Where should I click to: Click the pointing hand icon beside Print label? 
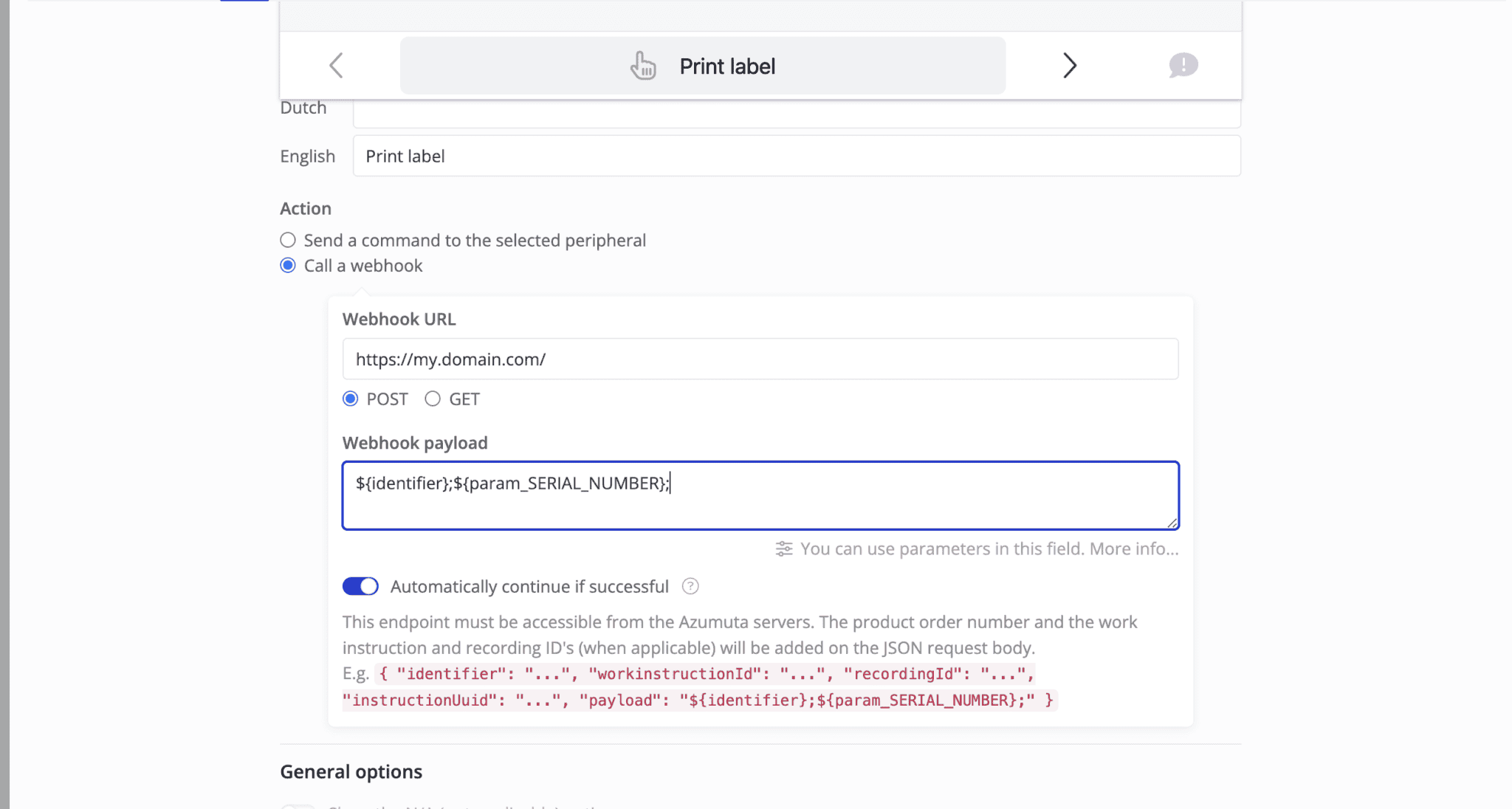tap(643, 65)
